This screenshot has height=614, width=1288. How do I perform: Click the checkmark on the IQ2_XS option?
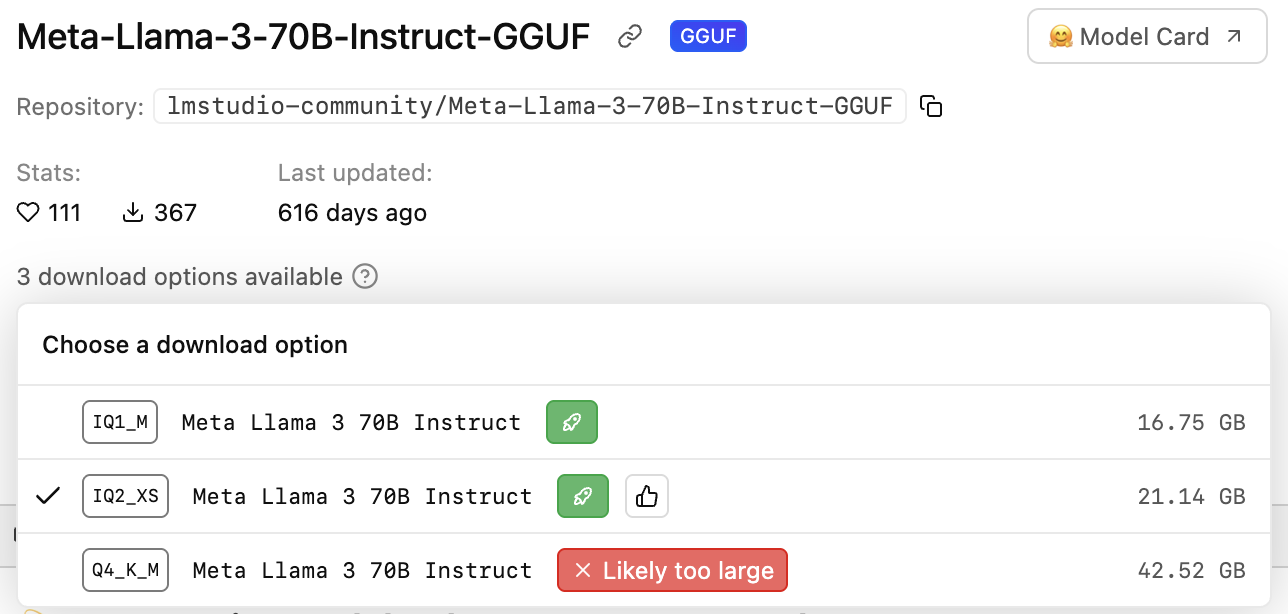pos(48,496)
